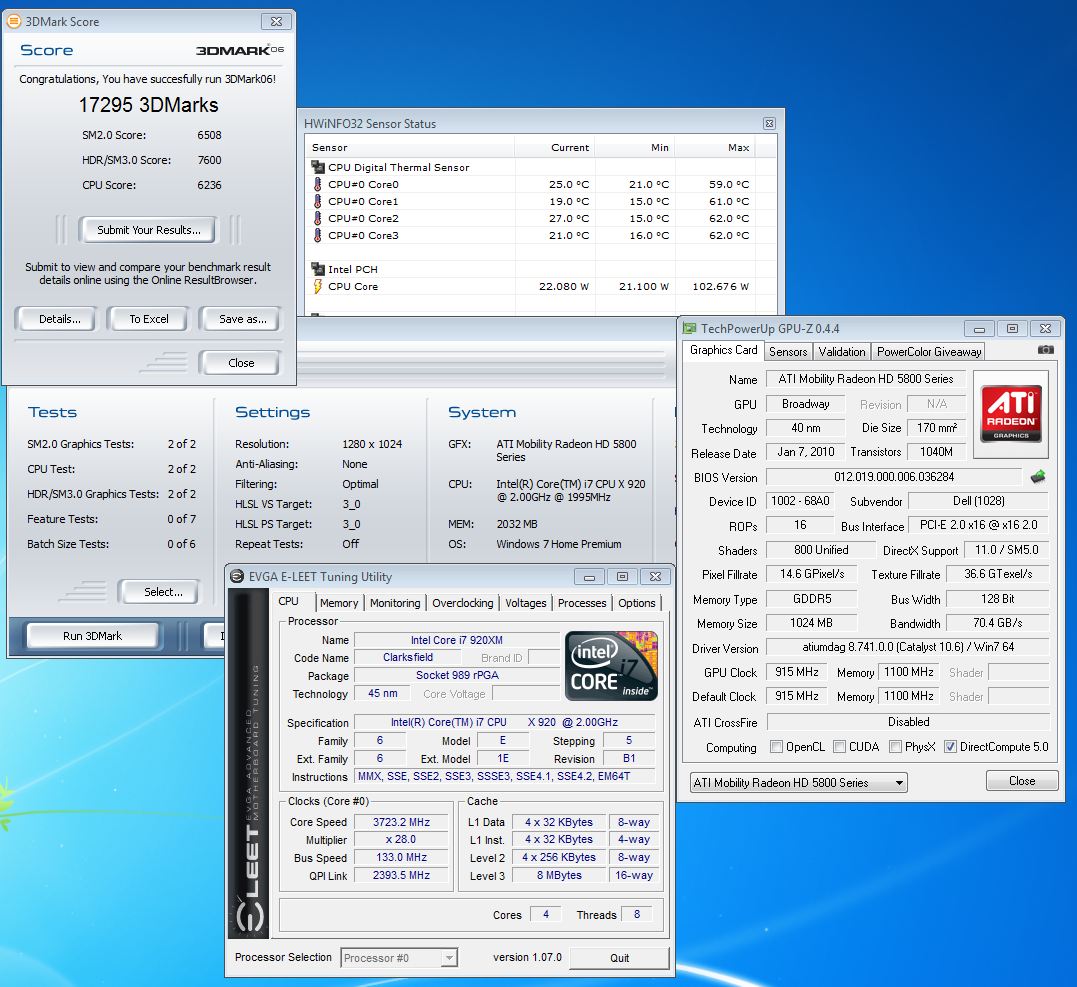Screen dimensions: 1077x987
Task: Click the EVGA E-LEET title bar icon
Action: point(237,576)
